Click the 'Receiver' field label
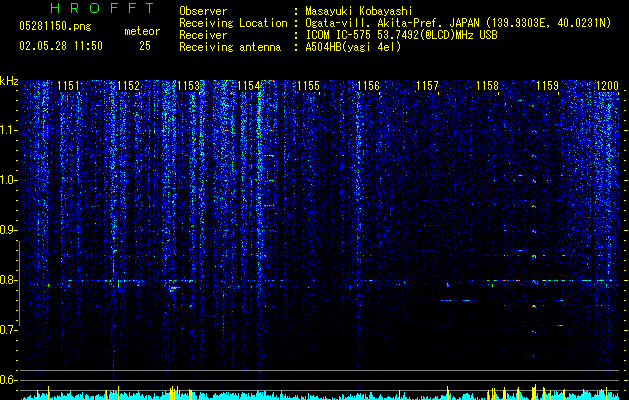 [203, 35]
